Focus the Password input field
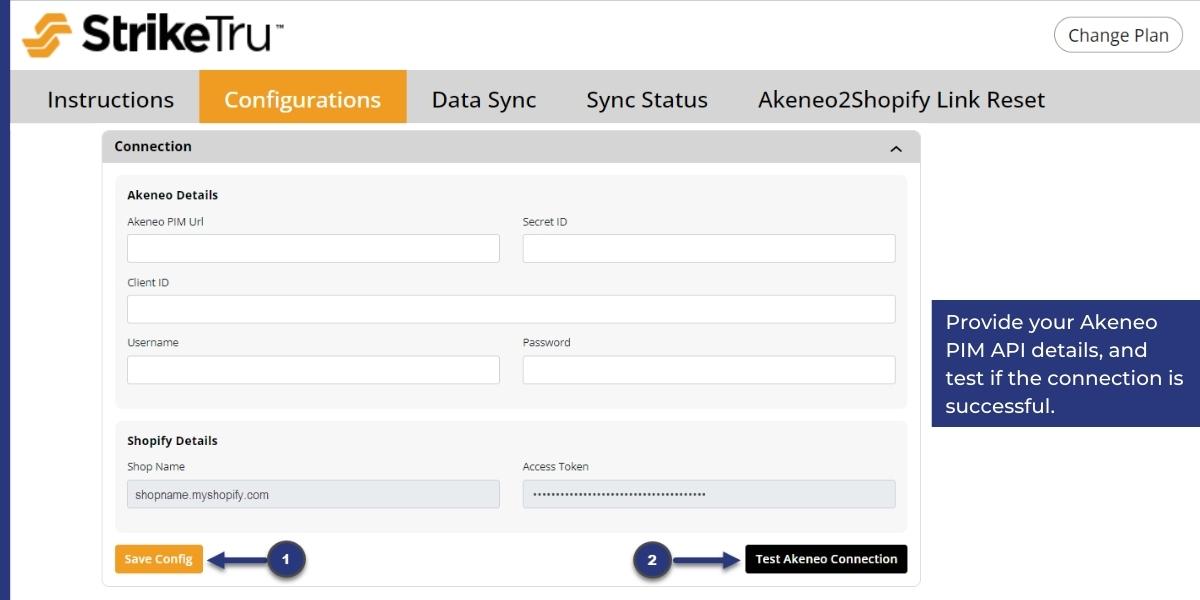 [709, 370]
